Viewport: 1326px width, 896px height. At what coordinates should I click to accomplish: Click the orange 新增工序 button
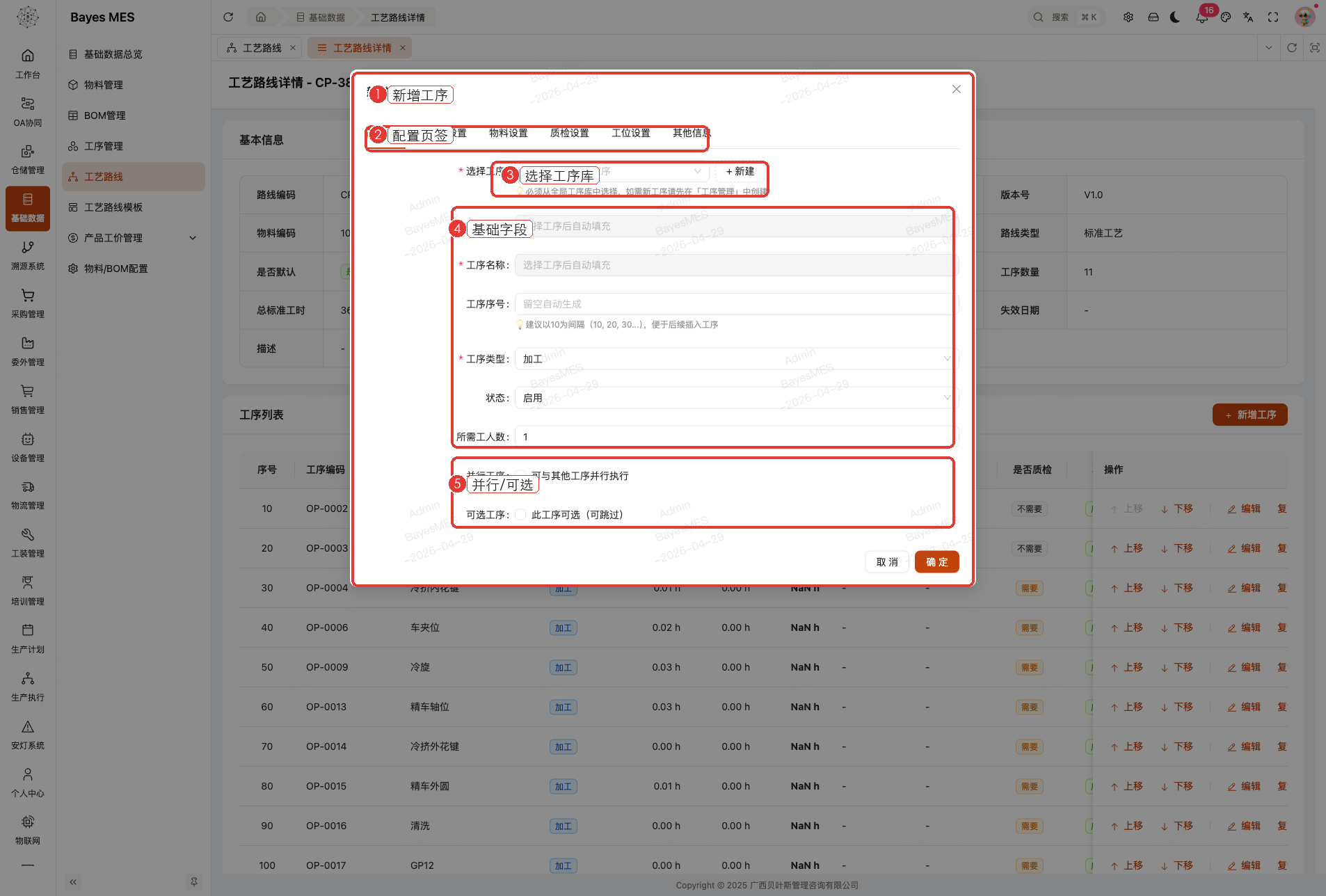(1250, 415)
